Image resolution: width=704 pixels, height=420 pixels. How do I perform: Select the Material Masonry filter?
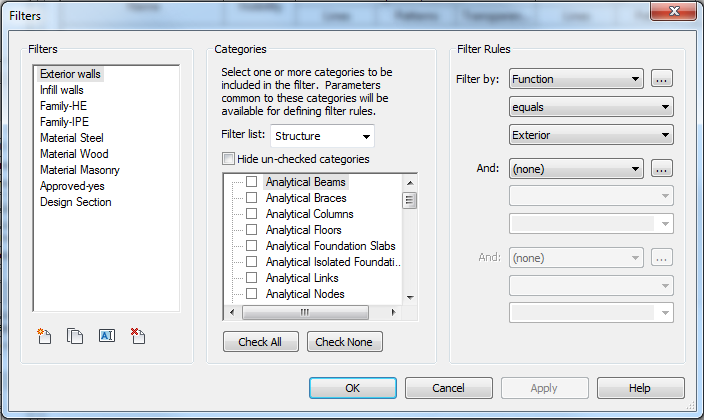79,170
